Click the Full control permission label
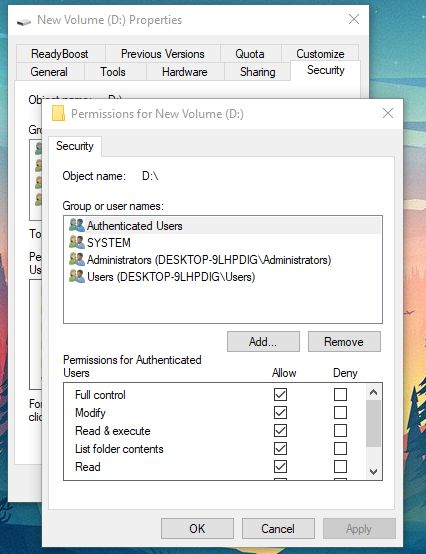Screen dimensions: 426x554 (x=100, y=395)
